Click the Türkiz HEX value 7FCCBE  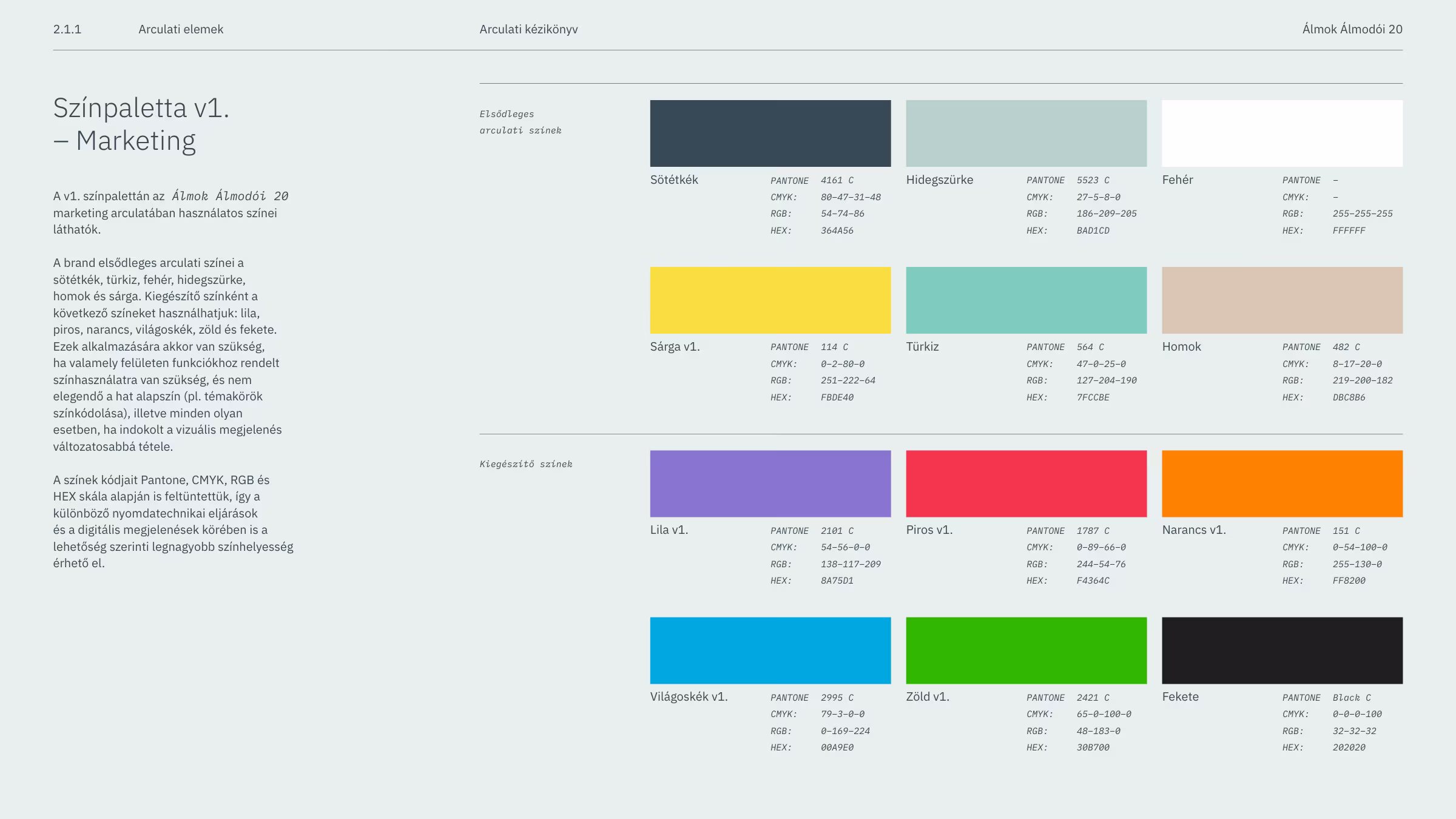(1093, 397)
